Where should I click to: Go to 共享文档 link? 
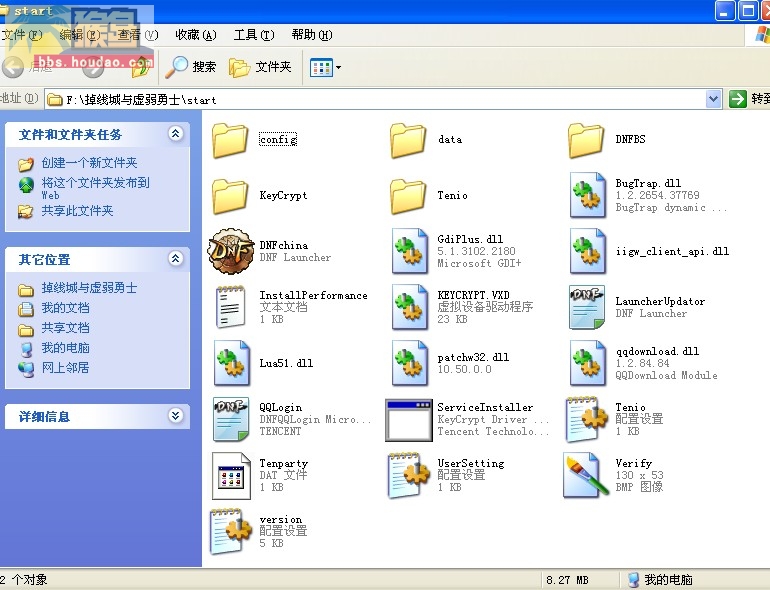point(65,328)
